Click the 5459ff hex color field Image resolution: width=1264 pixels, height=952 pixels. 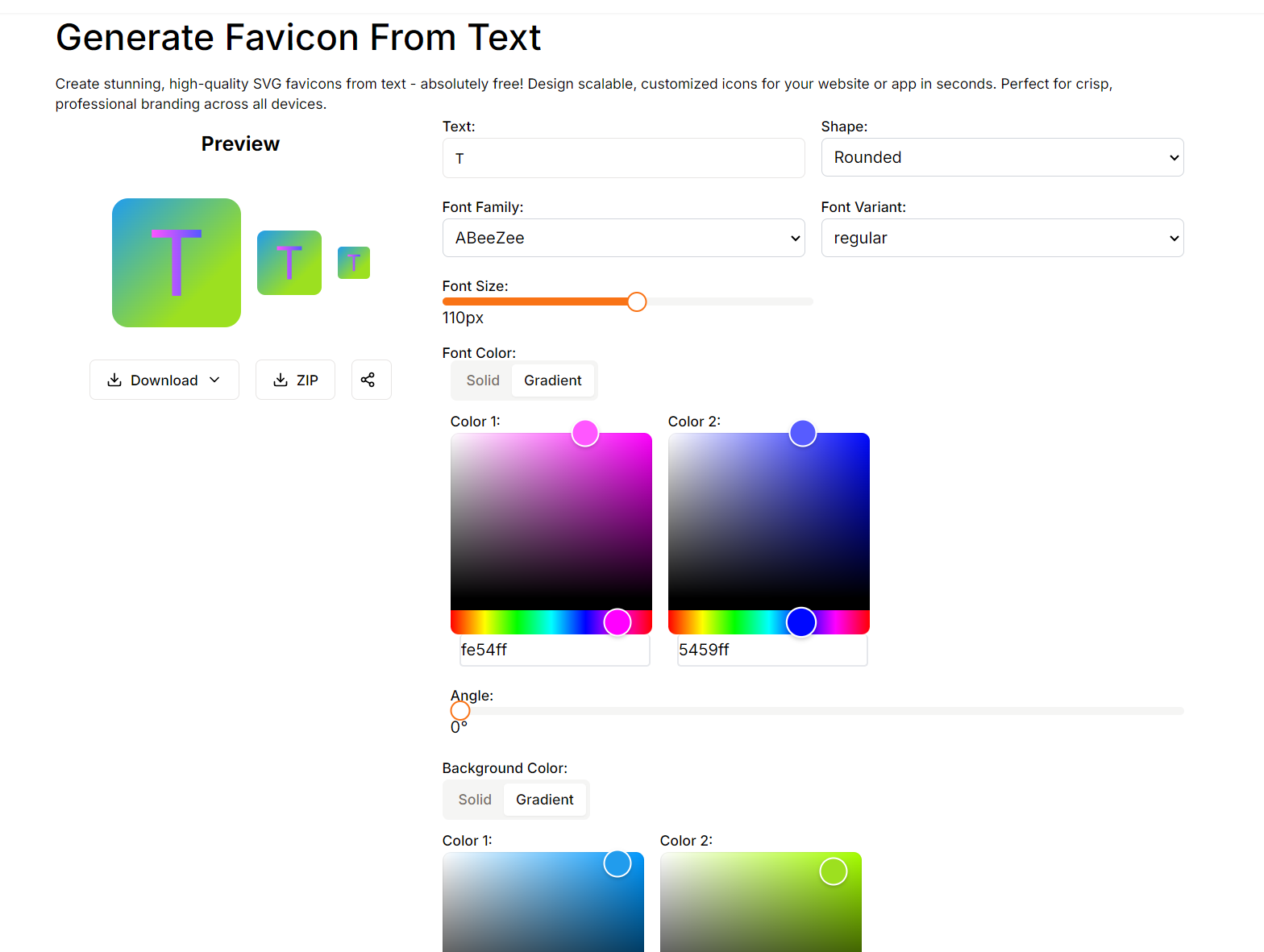pyautogui.click(x=771, y=650)
